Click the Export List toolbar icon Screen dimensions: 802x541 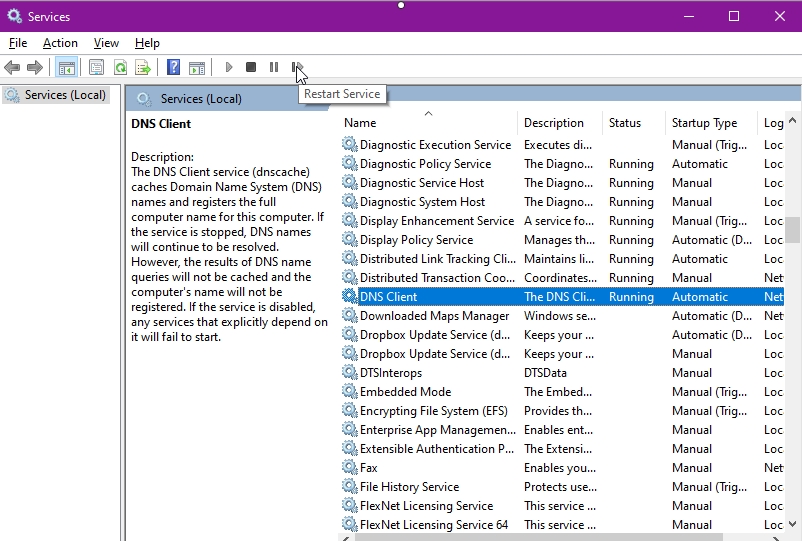(x=143, y=67)
